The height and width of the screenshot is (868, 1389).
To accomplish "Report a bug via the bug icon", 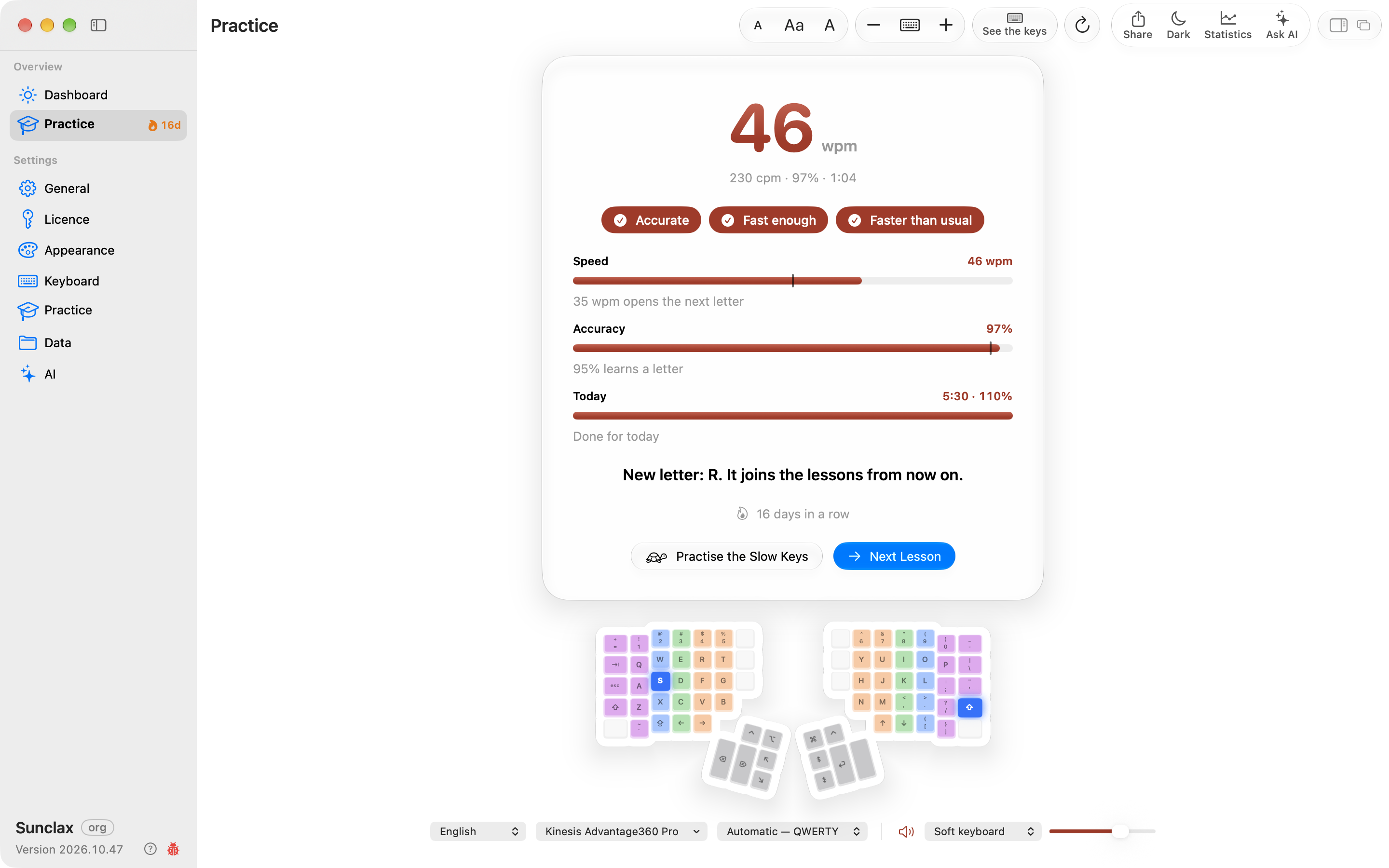I will [x=173, y=849].
